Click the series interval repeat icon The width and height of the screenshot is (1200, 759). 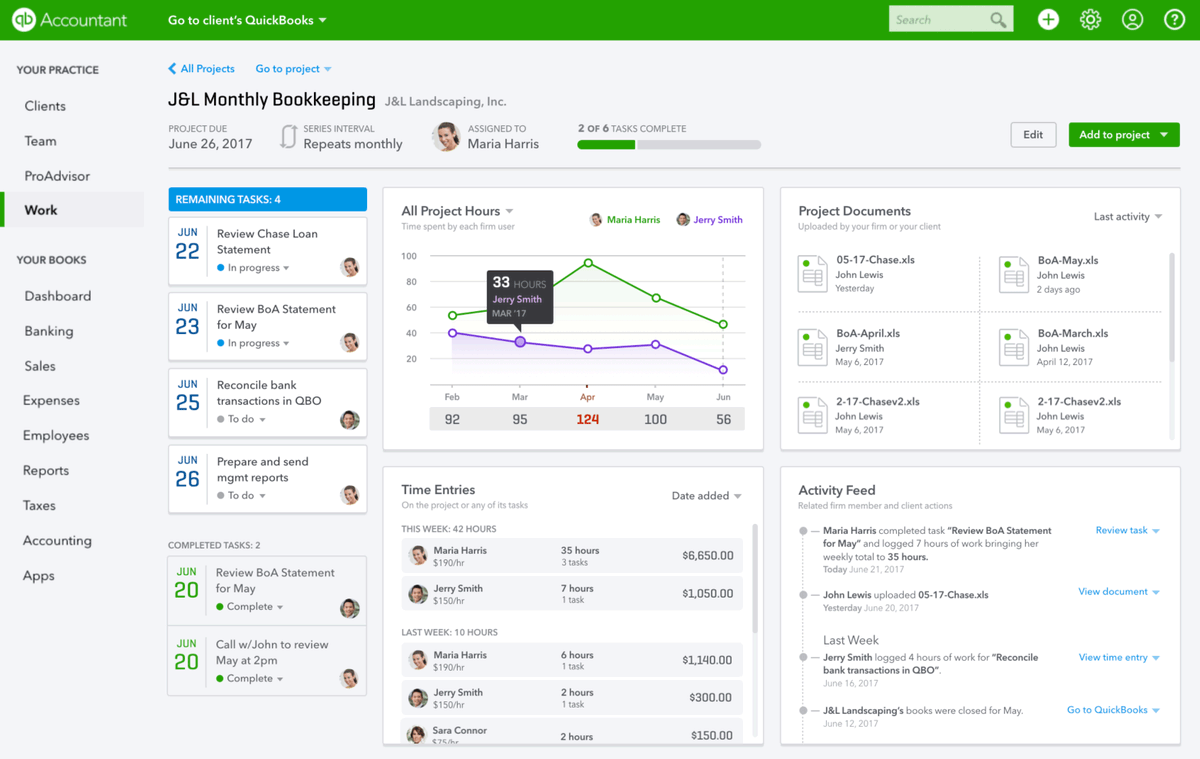pos(288,137)
